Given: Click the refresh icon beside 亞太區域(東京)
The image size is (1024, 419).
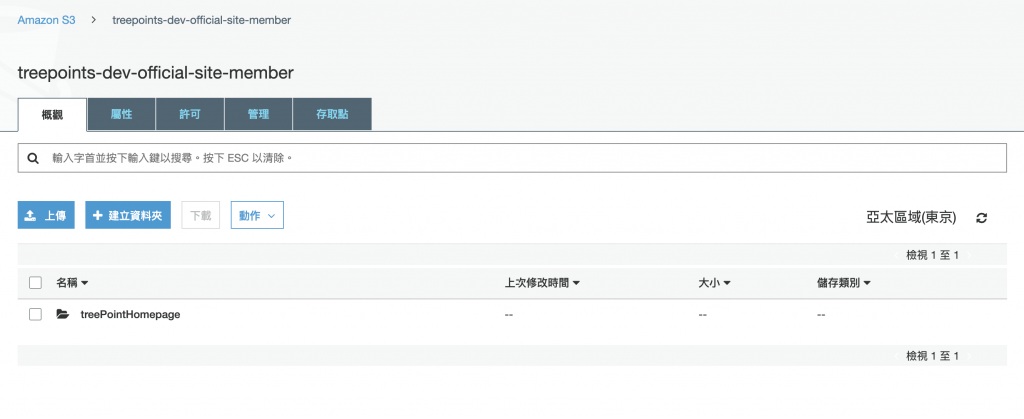Looking at the screenshot, I should 981,219.
